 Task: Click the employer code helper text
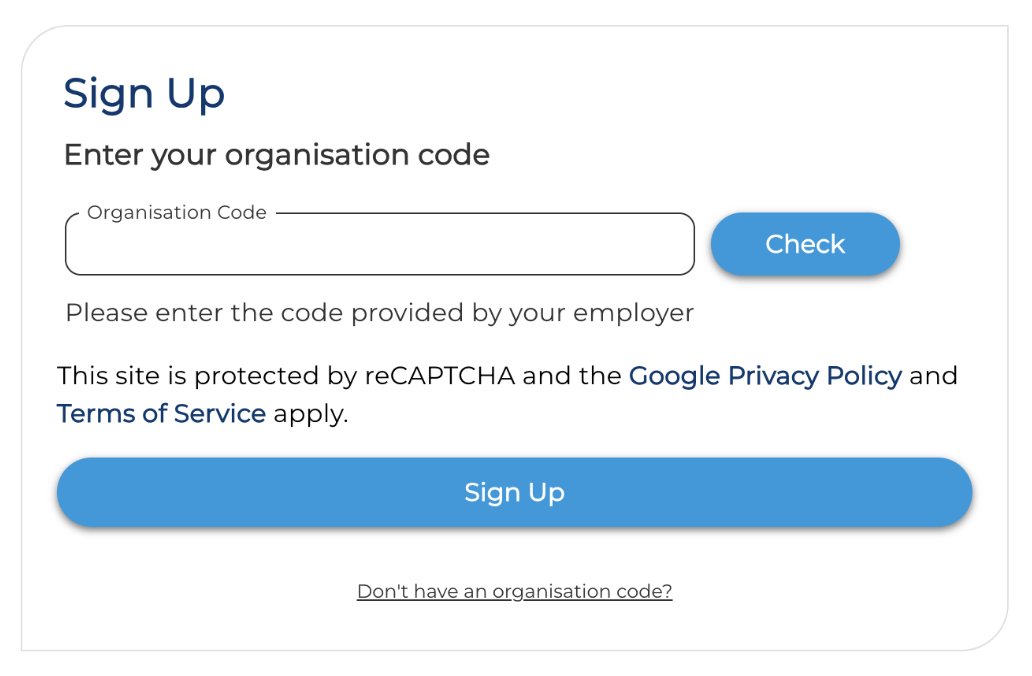(380, 312)
